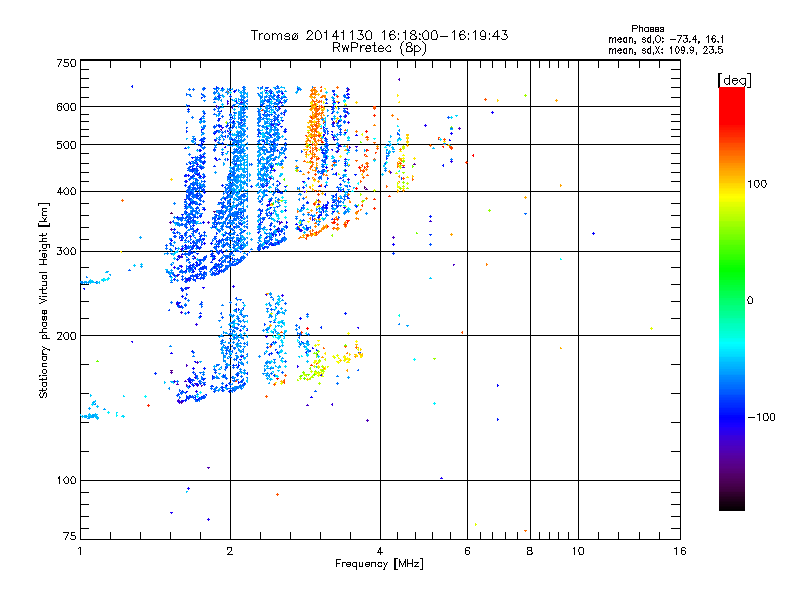
Task: Click the plot title 'Tromsø 20141130 16:18:00-16:19:43'
Action: (x=379, y=35)
